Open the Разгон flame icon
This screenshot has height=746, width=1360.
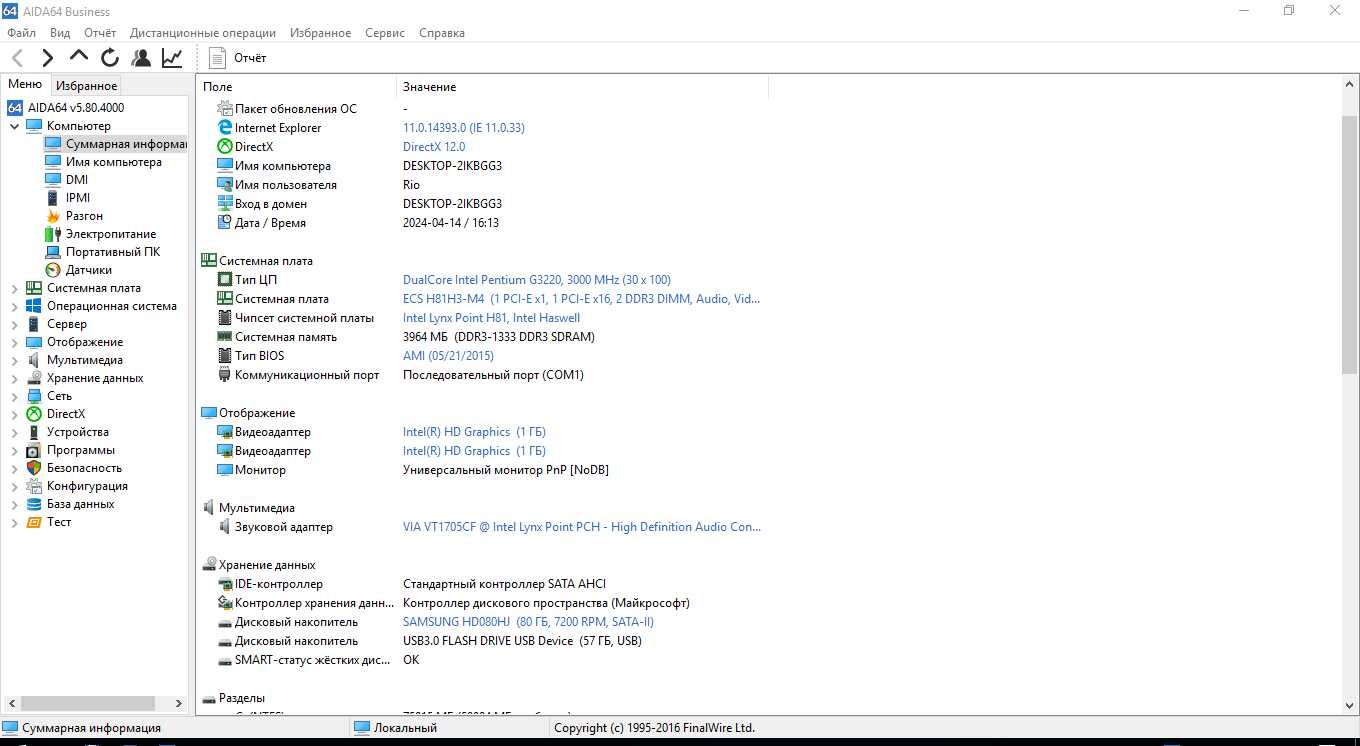[x=53, y=216]
